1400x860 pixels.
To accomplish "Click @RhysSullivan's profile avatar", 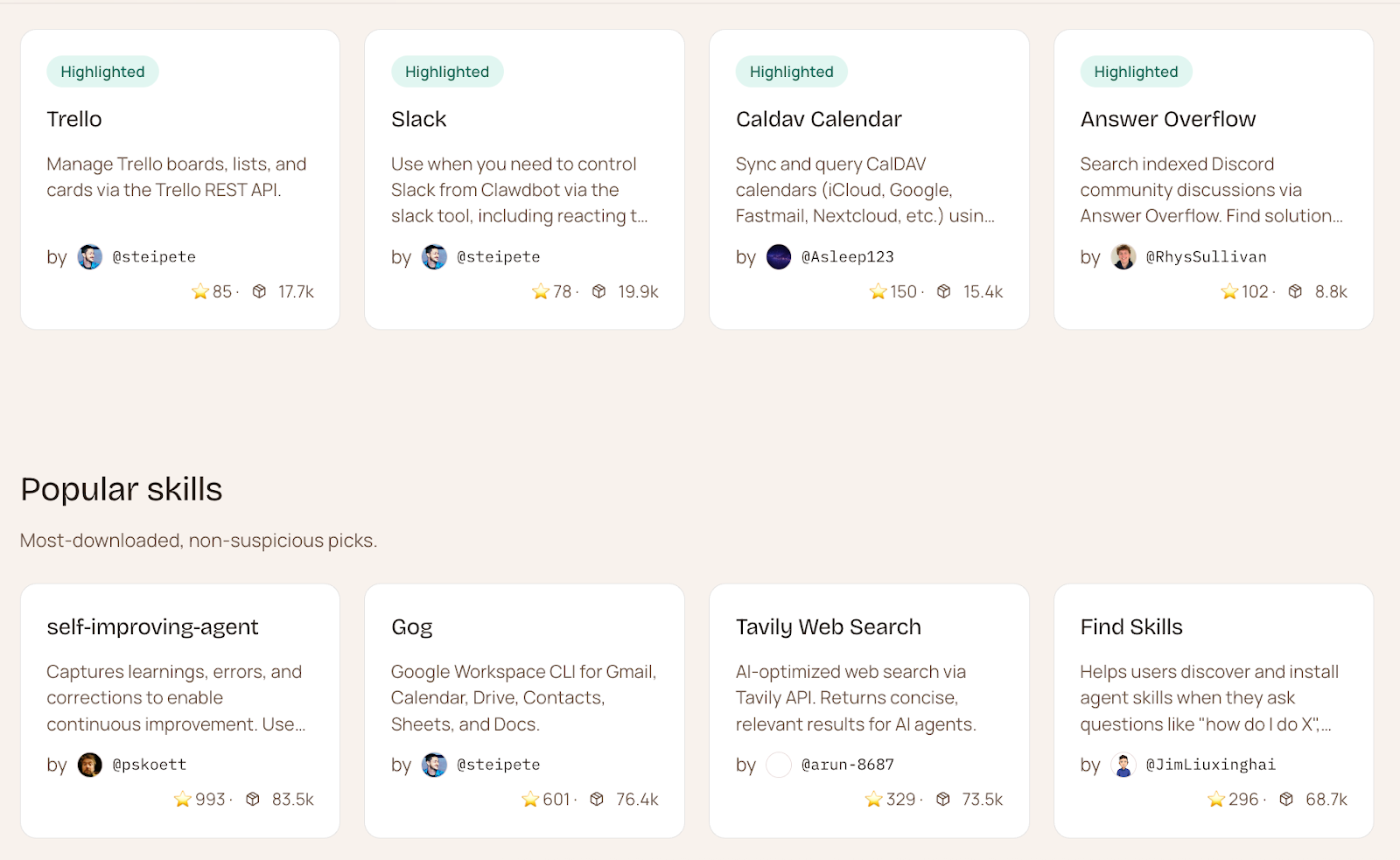I will tap(1123, 256).
